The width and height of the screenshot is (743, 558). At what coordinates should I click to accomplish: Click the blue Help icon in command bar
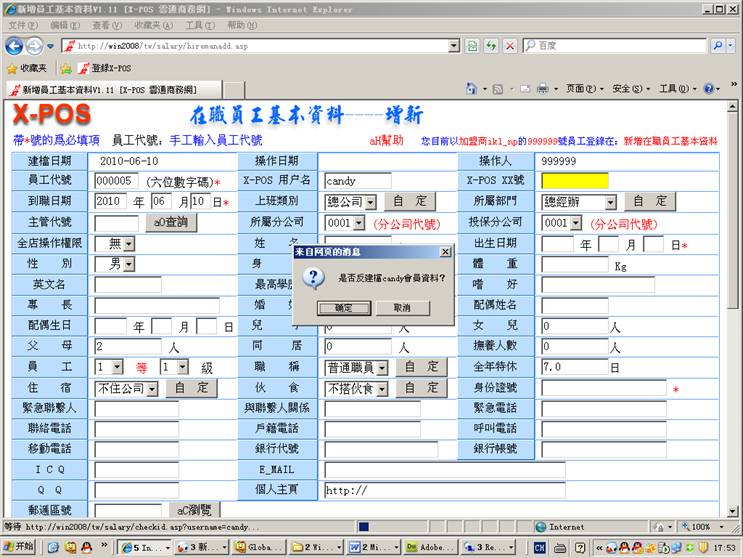(707, 89)
